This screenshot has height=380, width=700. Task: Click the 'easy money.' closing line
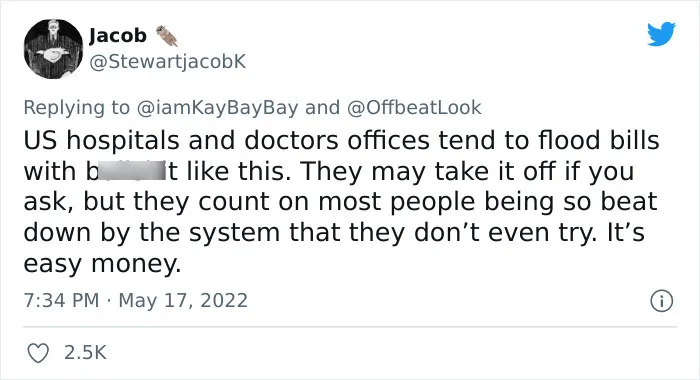pos(102,263)
